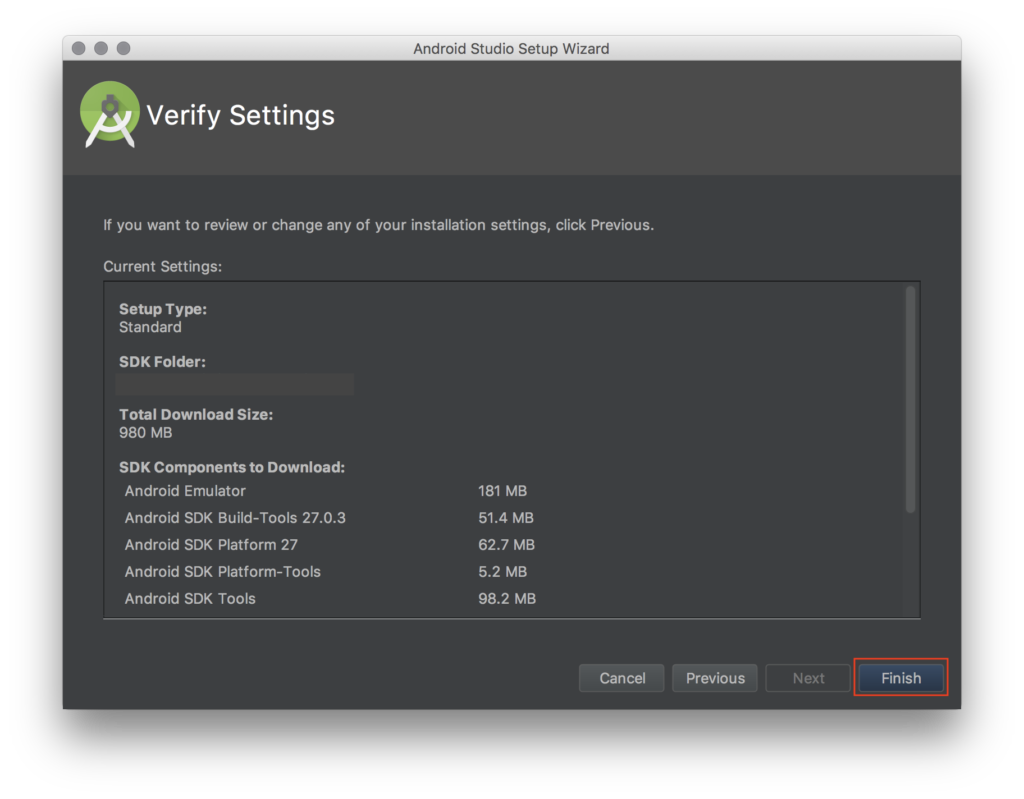The image size is (1024, 799).
Task: Click the 181 MB emulator size
Action: [502, 491]
